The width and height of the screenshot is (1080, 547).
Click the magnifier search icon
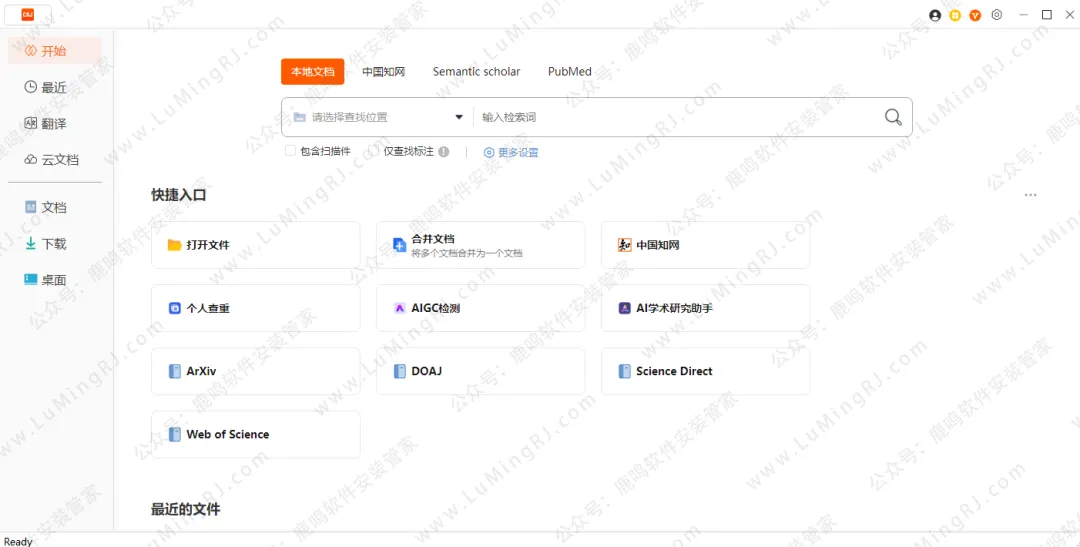pos(893,117)
